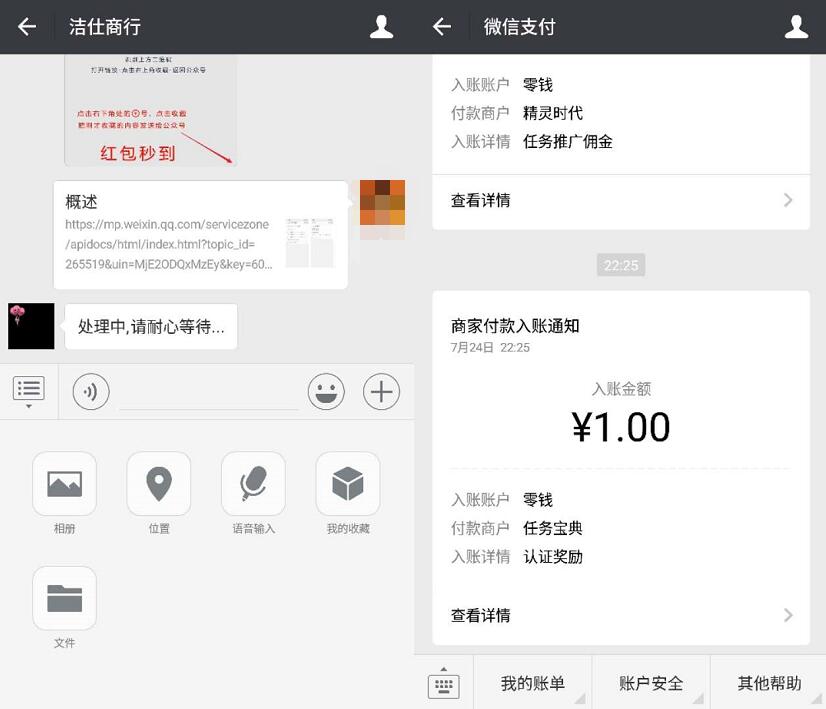Toggle the plus attachment panel
This screenshot has width=826, height=709.
[381, 391]
